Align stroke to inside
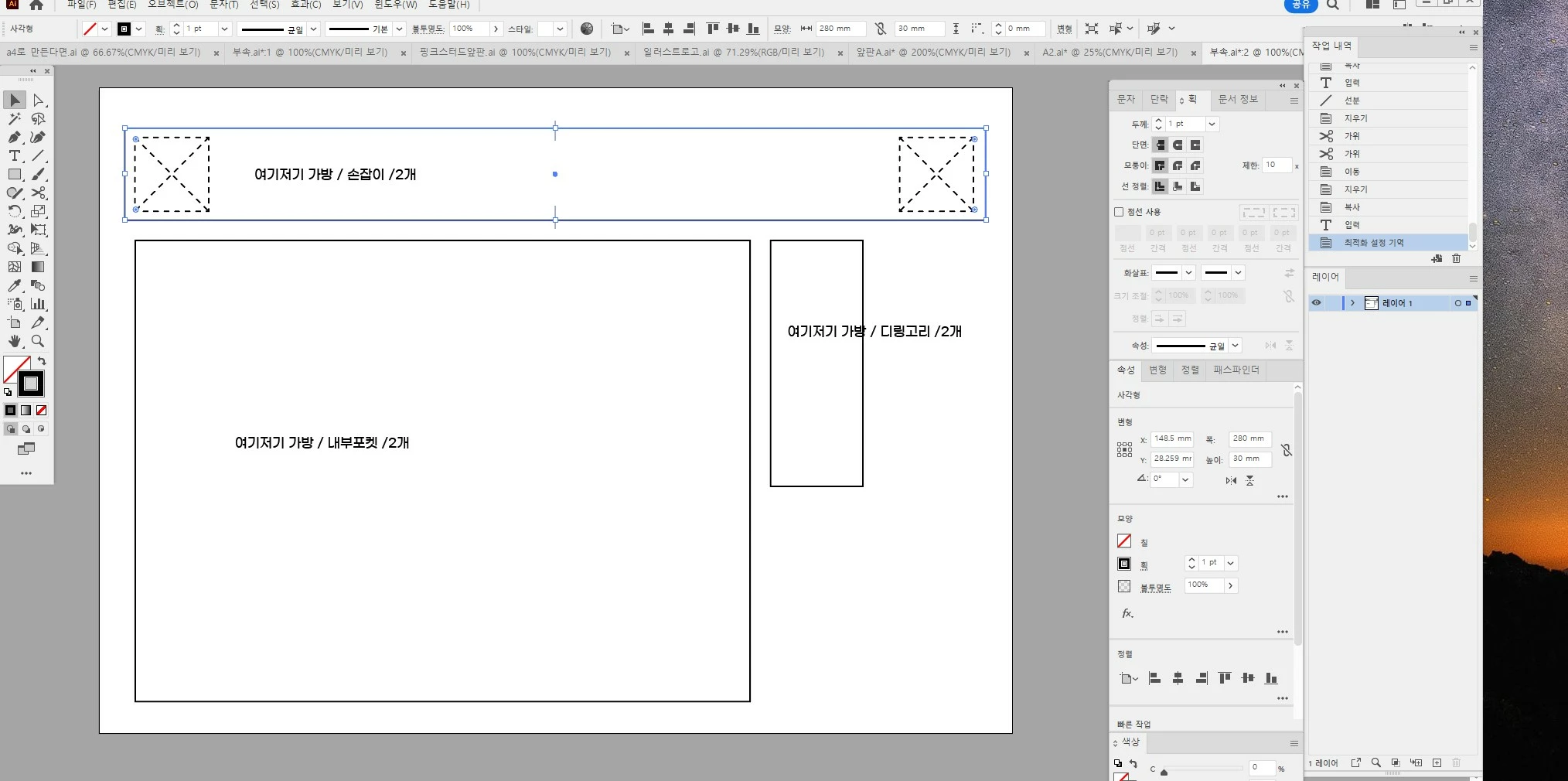The height and width of the screenshot is (781, 1568). [1178, 186]
